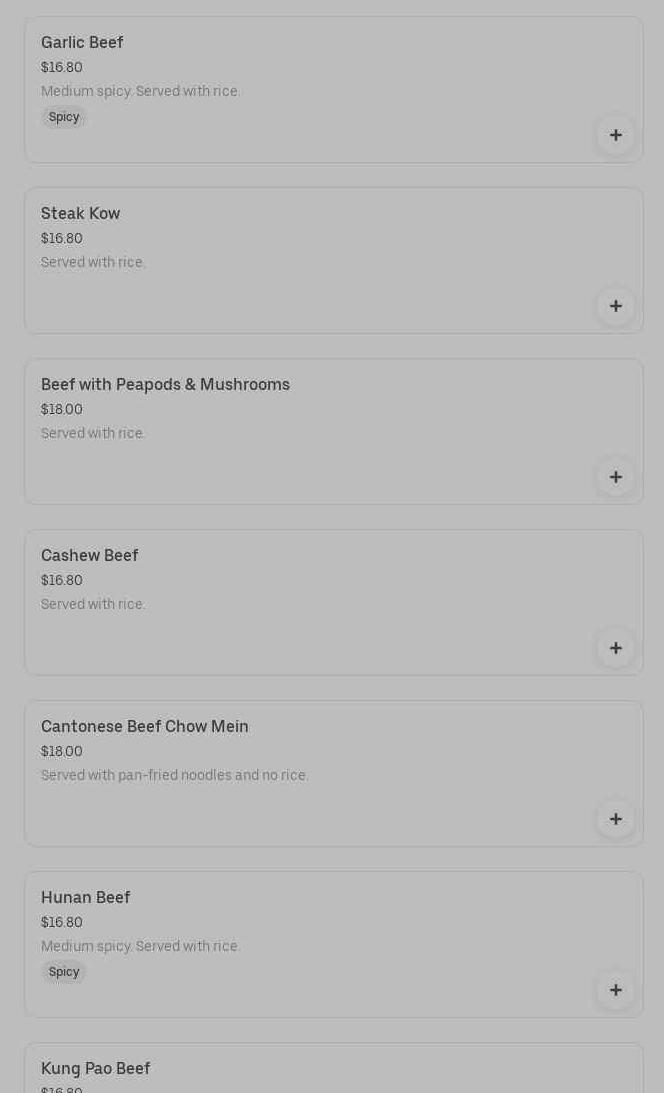This screenshot has height=1093, width=664.
Task: Click plus icon for Beef with Peapods & Mushrooms
Action: (x=616, y=477)
